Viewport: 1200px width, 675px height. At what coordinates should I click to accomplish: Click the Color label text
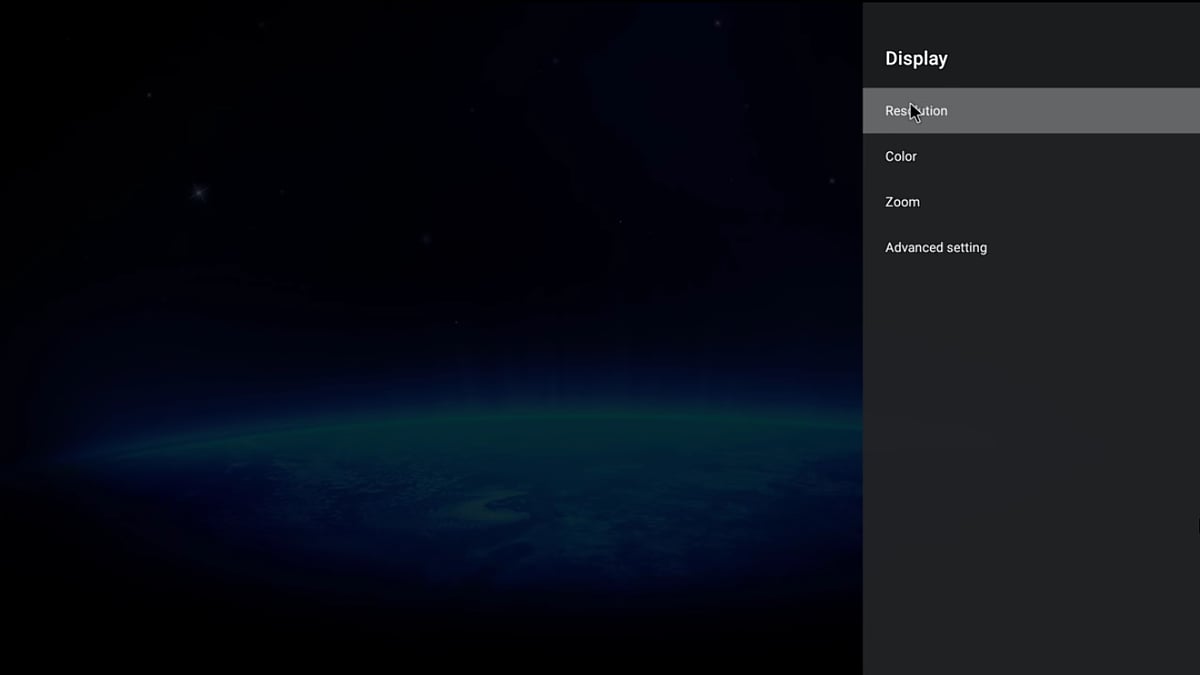[901, 156]
